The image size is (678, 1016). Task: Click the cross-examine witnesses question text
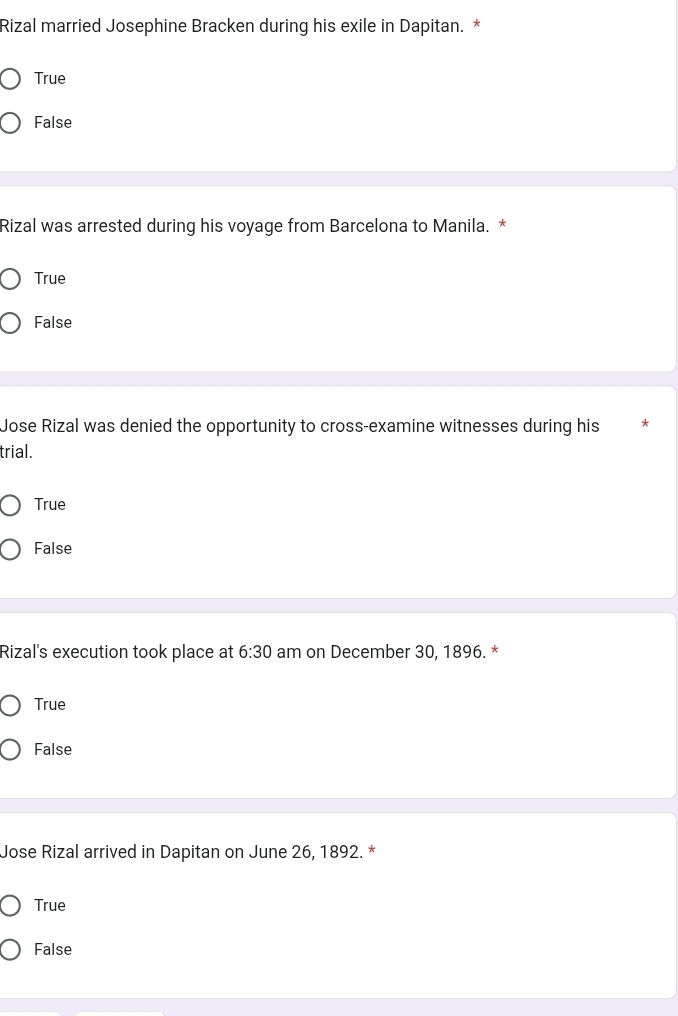299,439
